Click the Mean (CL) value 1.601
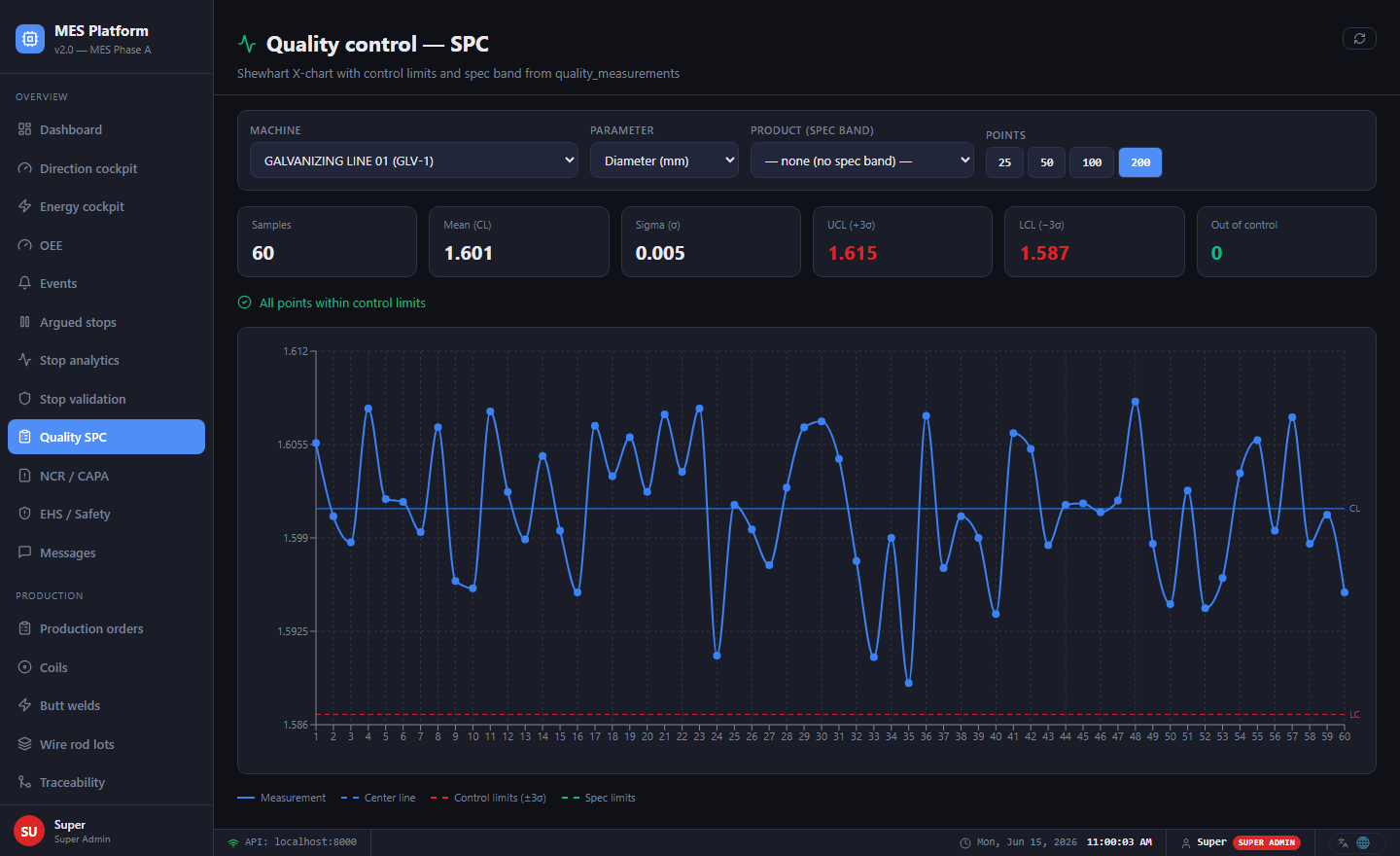Viewport: 1400px width, 856px height. coord(469,253)
